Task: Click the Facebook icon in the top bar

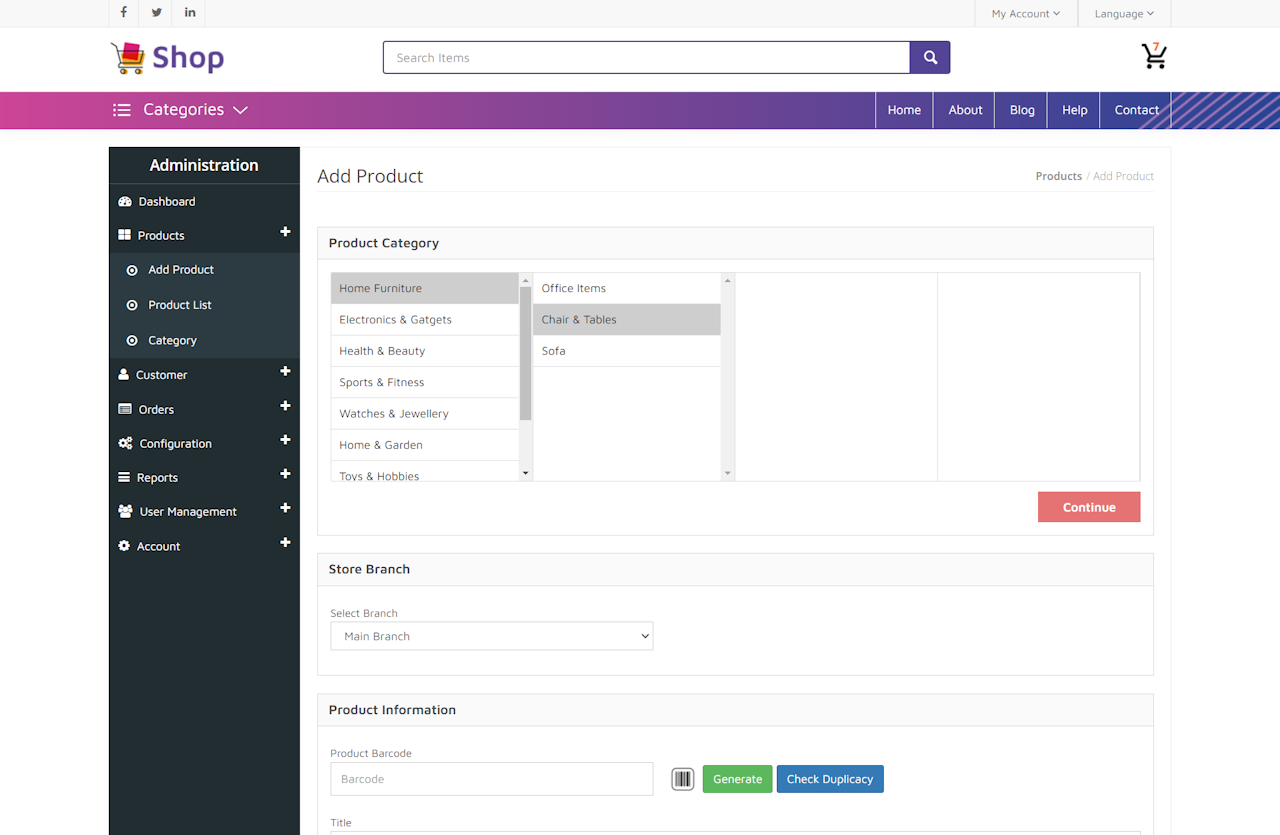Action: click(123, 13)
